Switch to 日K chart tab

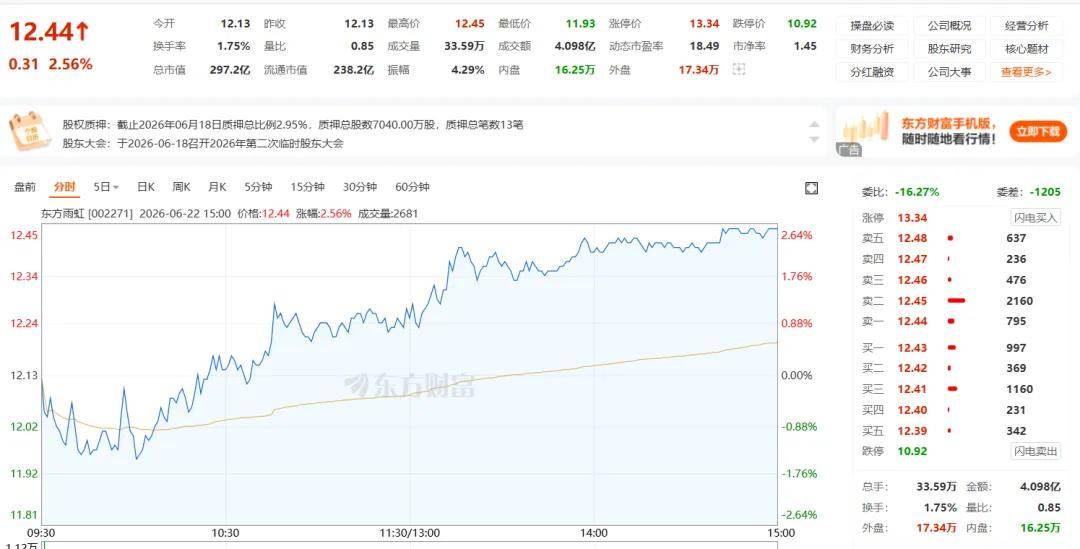145,187
